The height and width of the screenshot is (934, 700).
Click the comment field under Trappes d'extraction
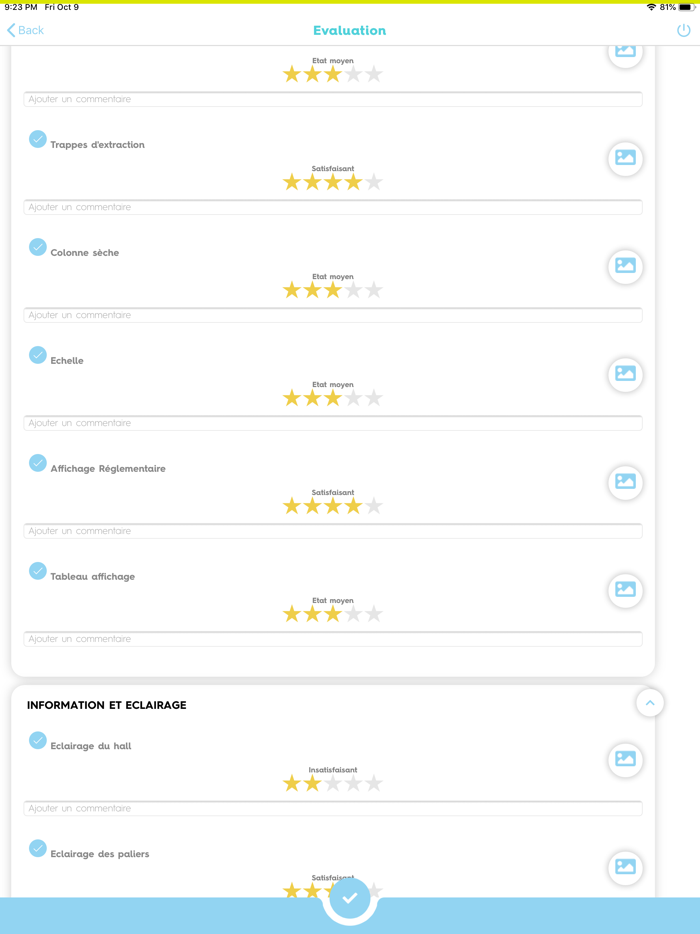pyautogui.click(x=333, y=207)
